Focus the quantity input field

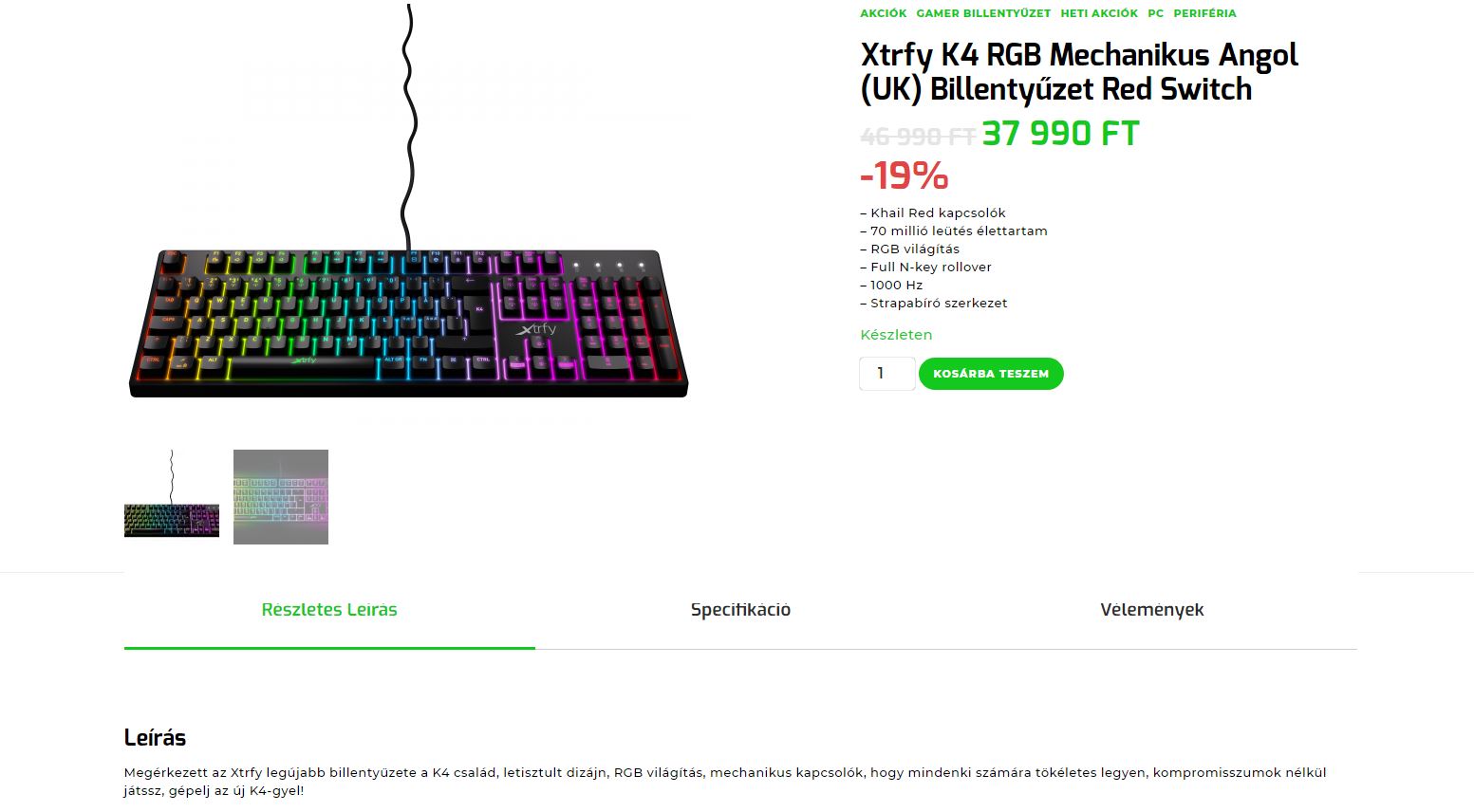click(886, 374)
